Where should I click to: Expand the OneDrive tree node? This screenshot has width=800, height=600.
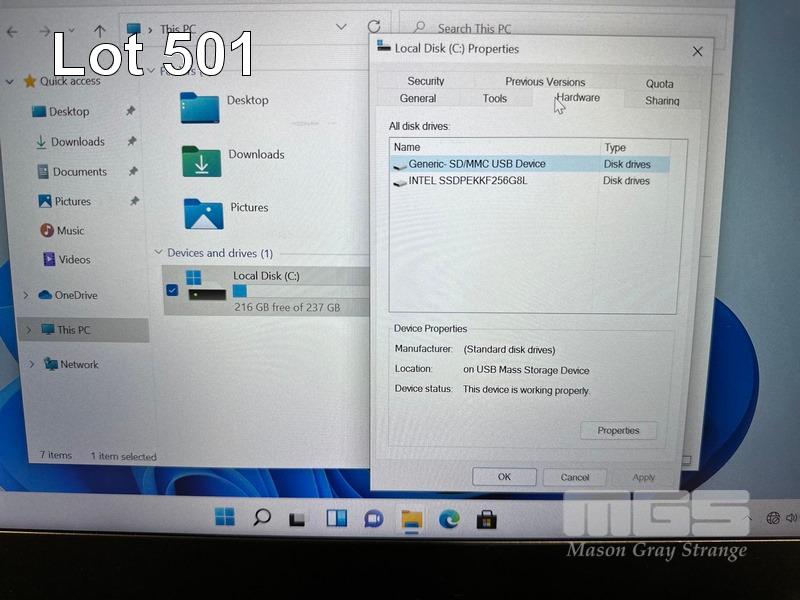(x=26, y=296)
